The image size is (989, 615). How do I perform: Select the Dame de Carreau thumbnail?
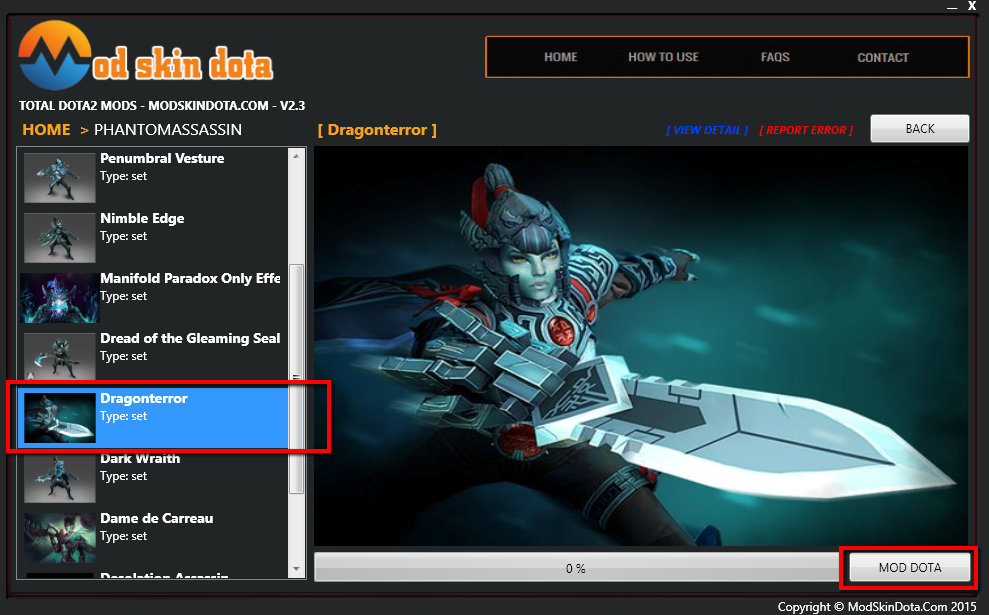pos(60,537)
